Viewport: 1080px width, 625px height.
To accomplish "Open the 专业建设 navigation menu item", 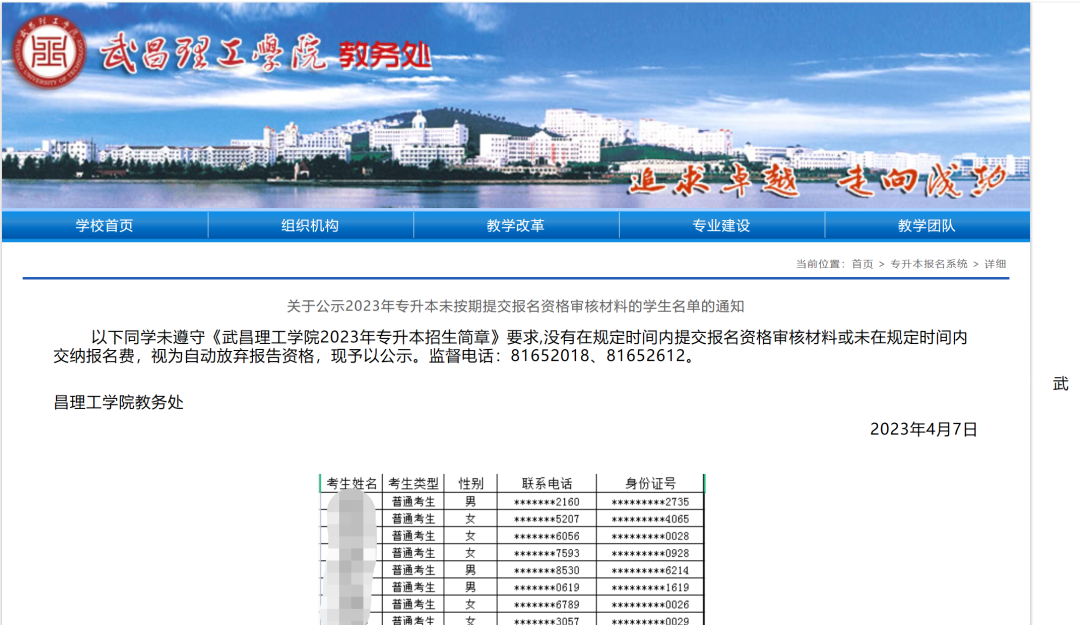I will 722,225.
